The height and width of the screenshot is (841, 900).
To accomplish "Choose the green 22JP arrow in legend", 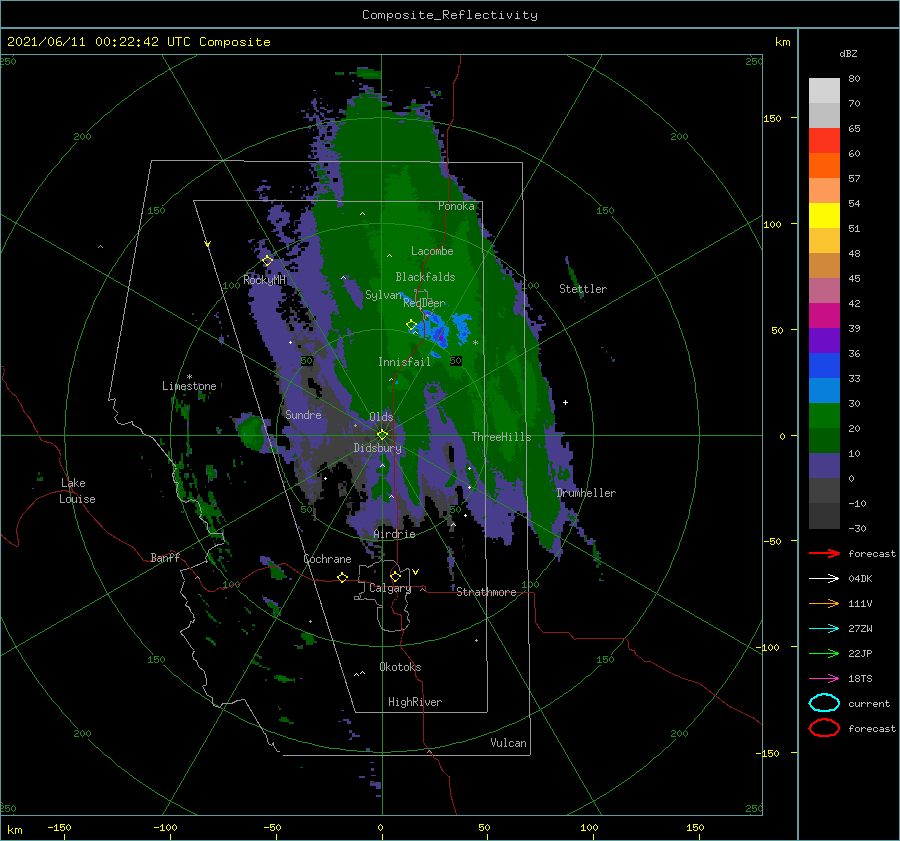I will click(824, 653).
